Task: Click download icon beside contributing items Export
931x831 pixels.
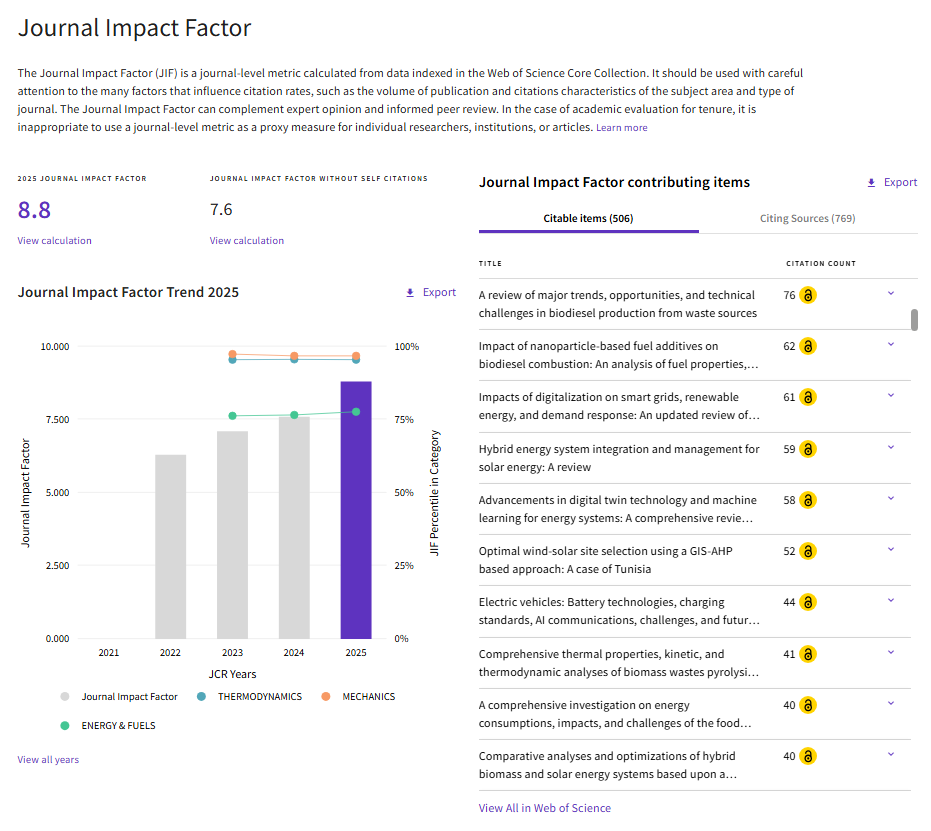Action: point(871,183)
